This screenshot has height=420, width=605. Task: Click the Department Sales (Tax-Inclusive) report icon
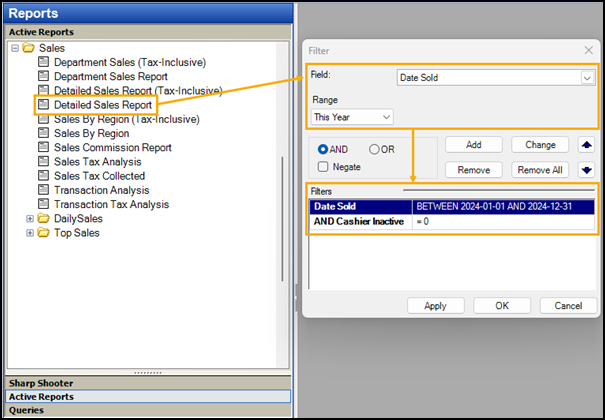(44, 62)
